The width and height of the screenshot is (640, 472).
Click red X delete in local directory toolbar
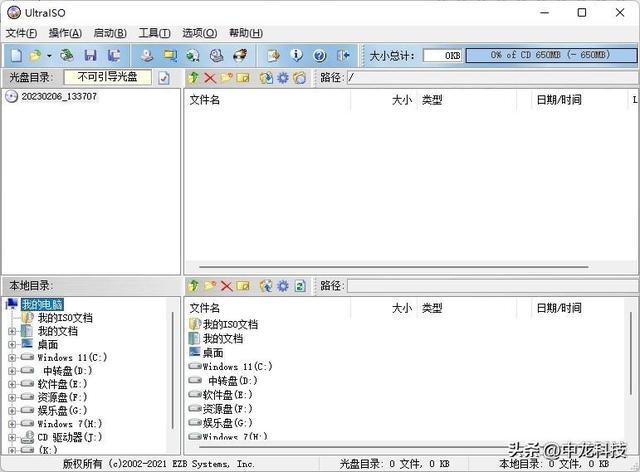point(227,286)
